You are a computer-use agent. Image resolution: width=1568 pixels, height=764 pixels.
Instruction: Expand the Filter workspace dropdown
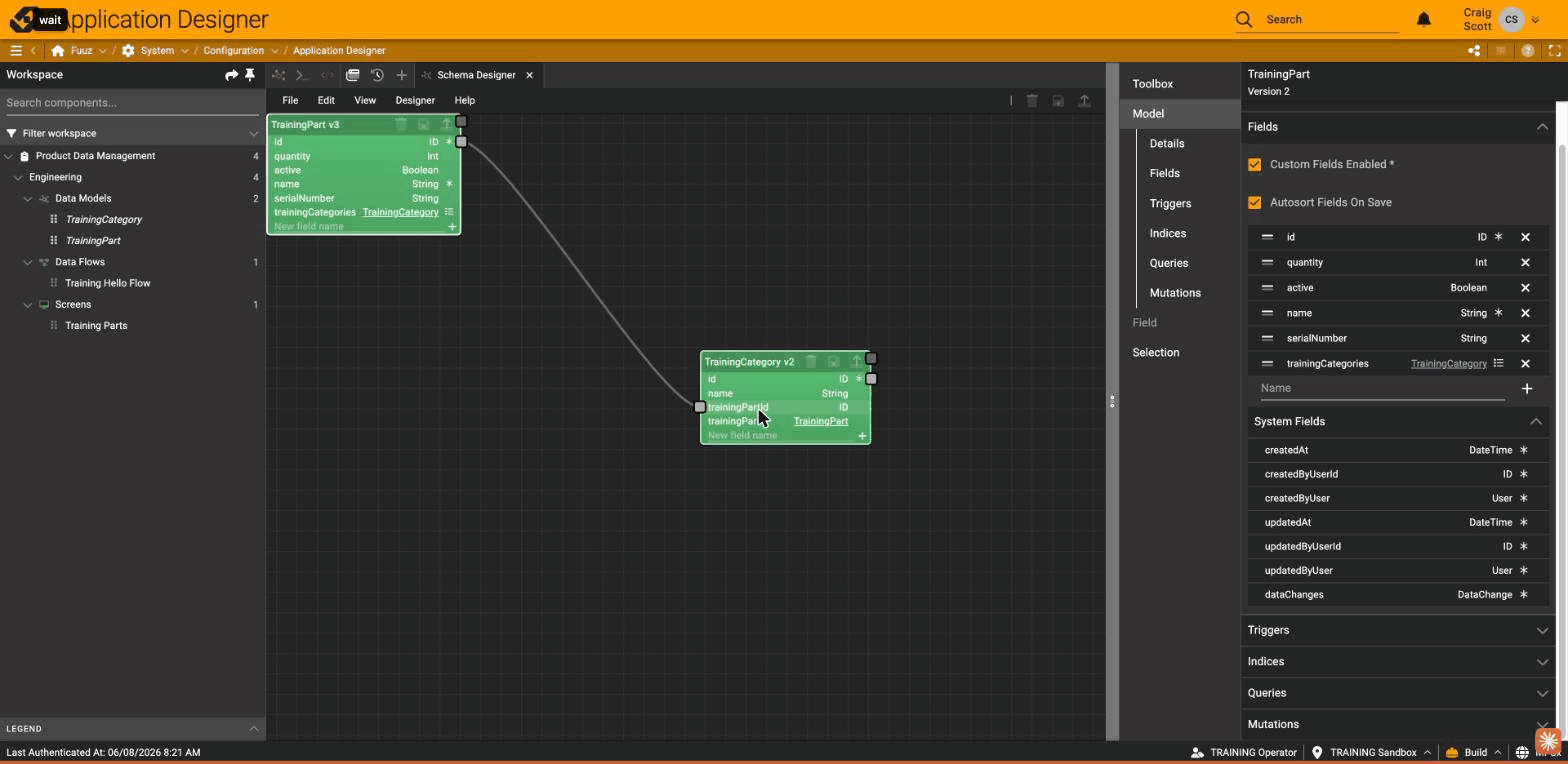tap(253, 133)
